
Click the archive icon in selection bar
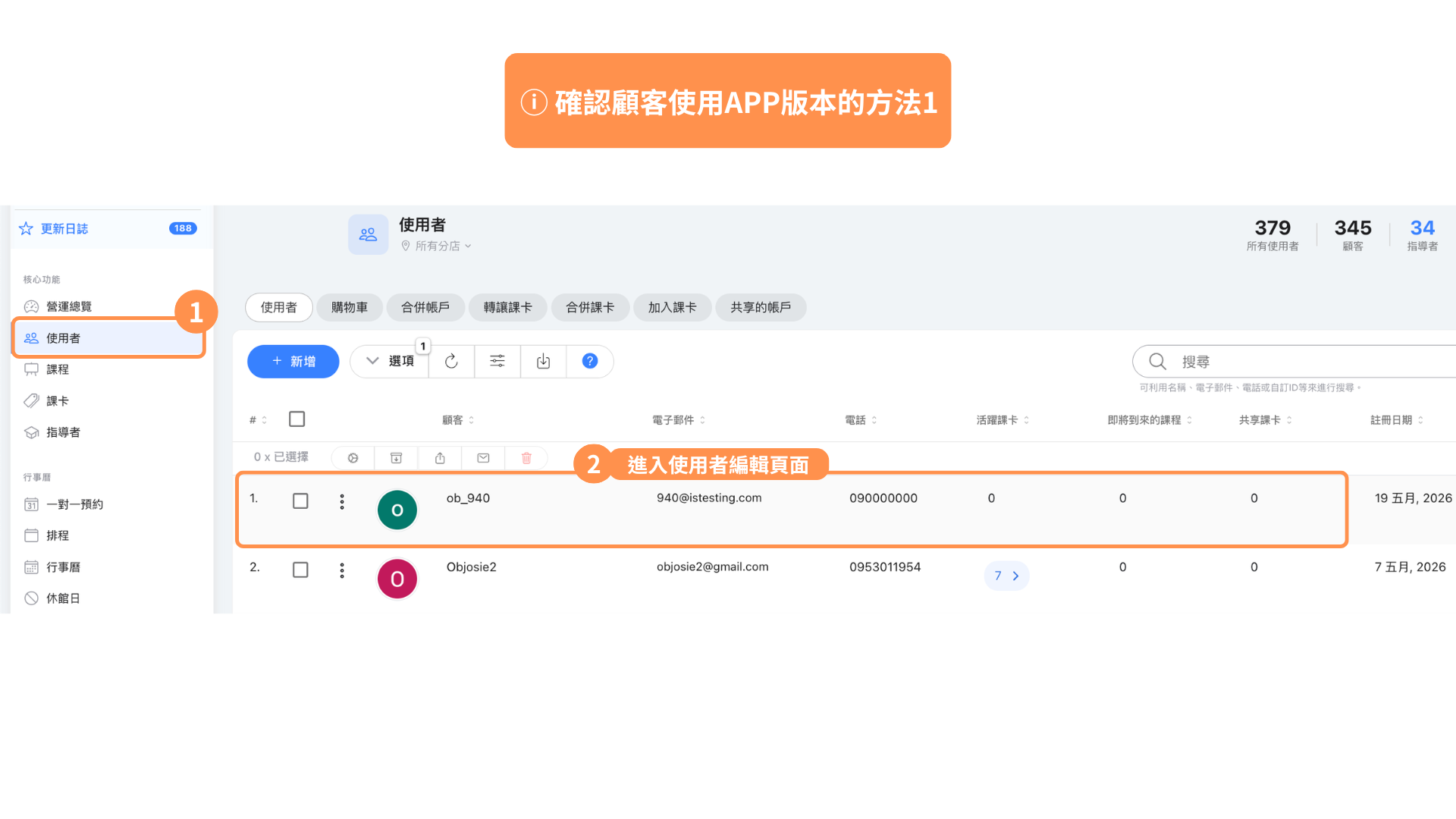396,458
